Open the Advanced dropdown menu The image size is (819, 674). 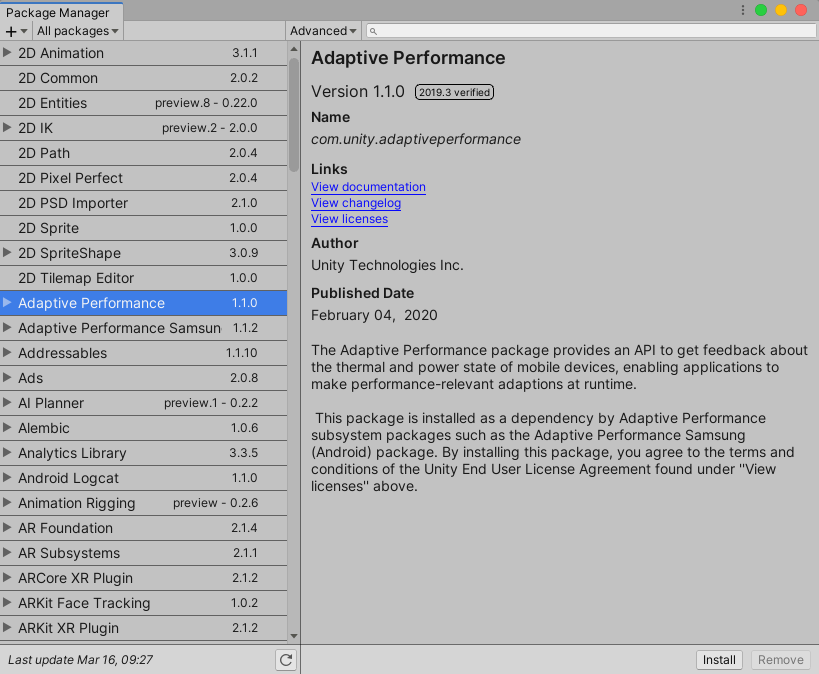point(324,31)
